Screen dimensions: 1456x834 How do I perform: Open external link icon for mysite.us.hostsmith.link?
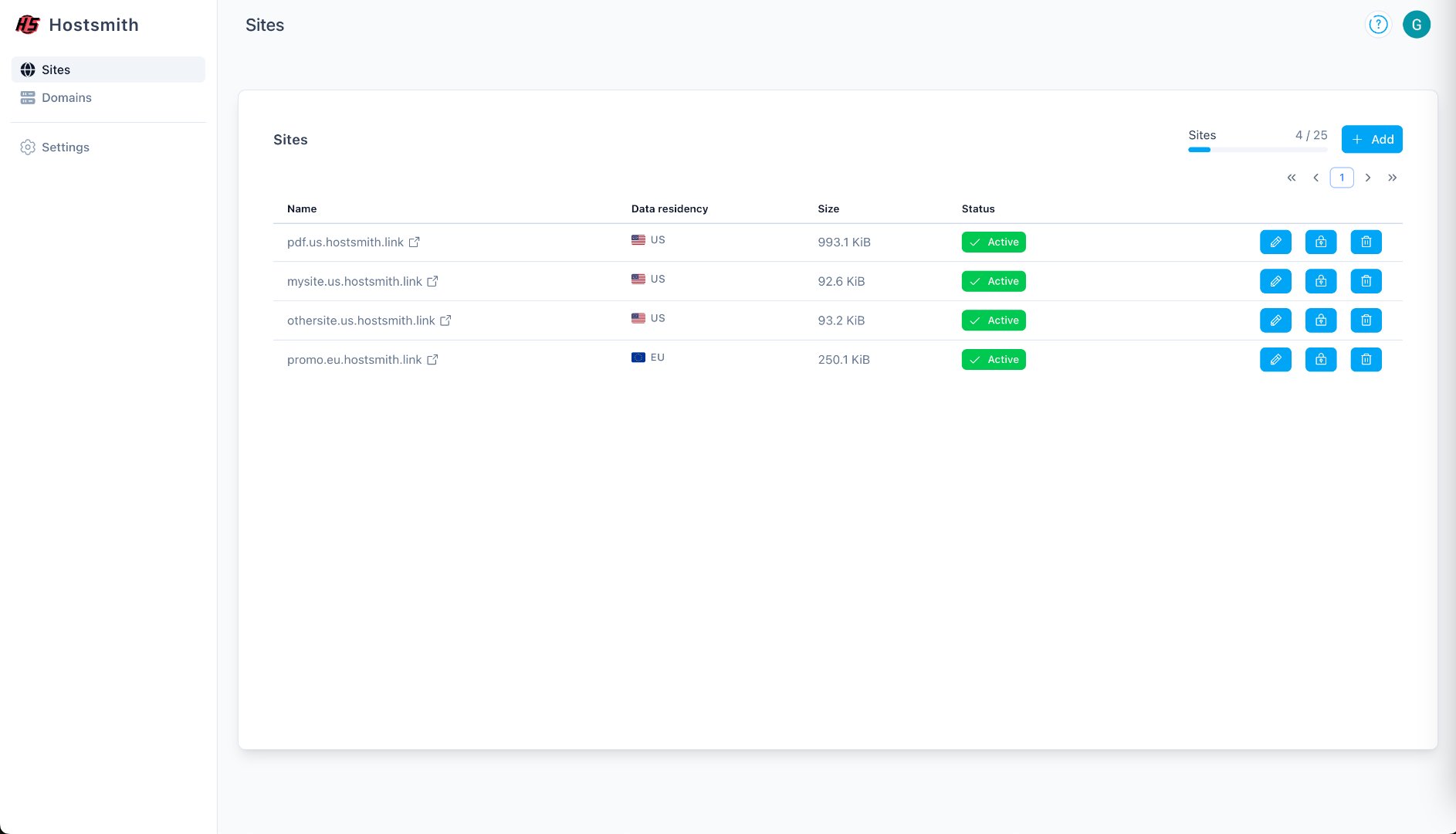(x=432, y=281)
